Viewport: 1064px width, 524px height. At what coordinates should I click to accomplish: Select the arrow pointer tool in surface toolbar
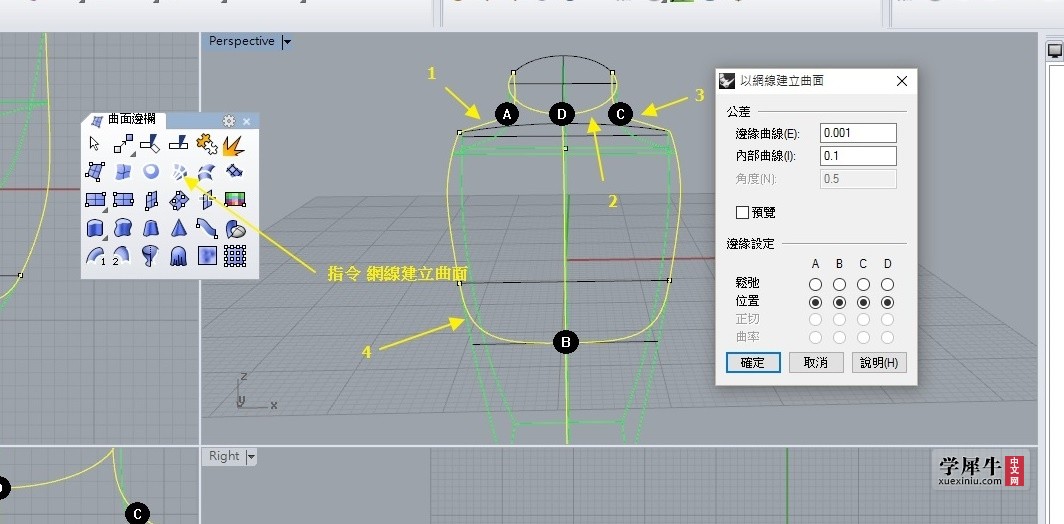94,144
